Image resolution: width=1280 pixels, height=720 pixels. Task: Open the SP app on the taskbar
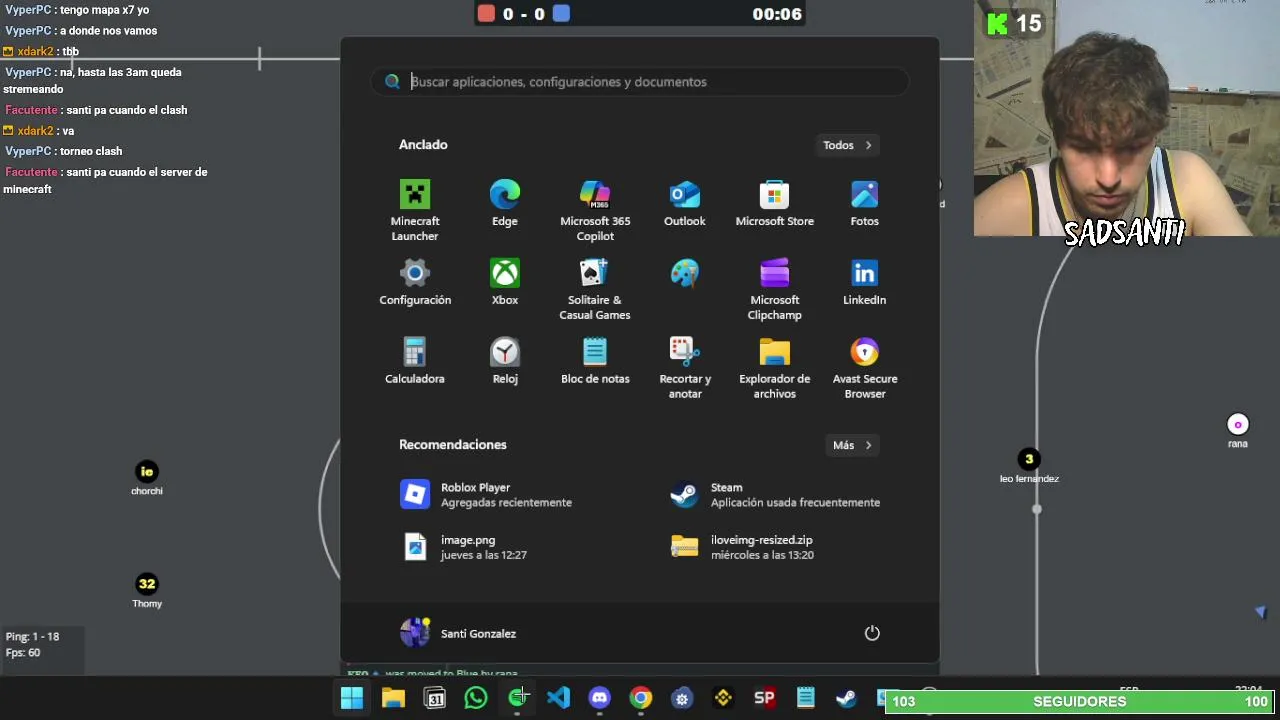(x=764, y=699)
